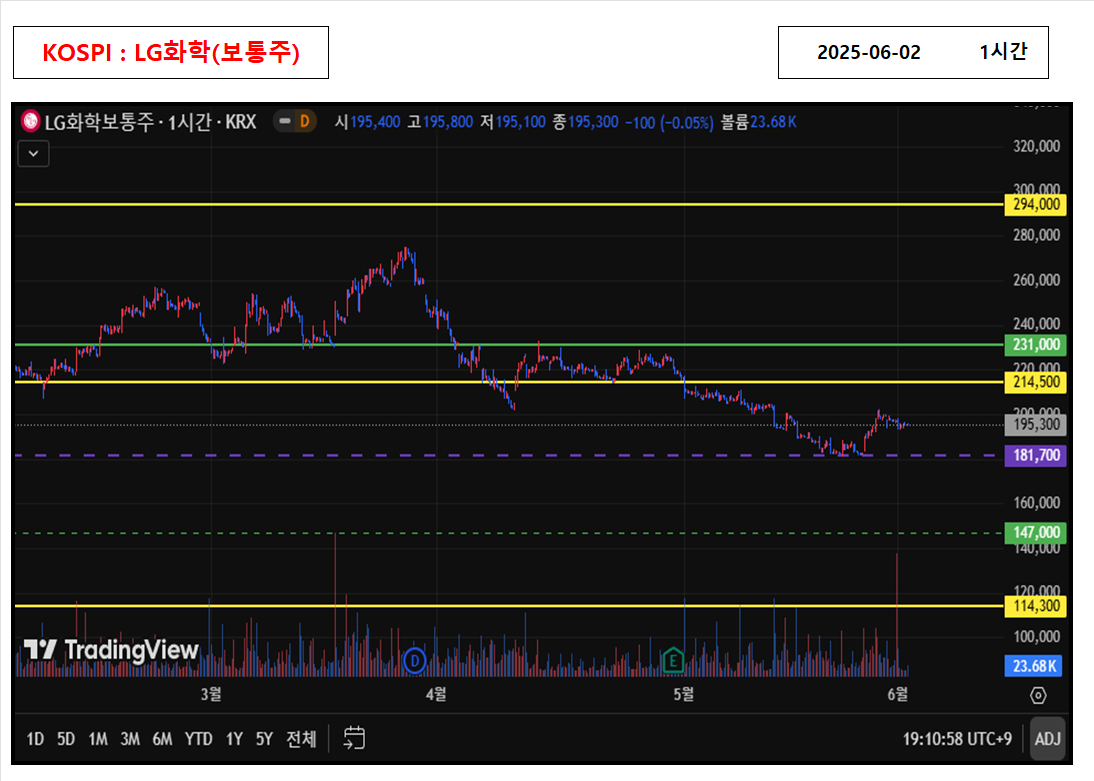1094x781 pixels.
Task: Click the 181,700 purple price label
Action: pos(1035,456)
